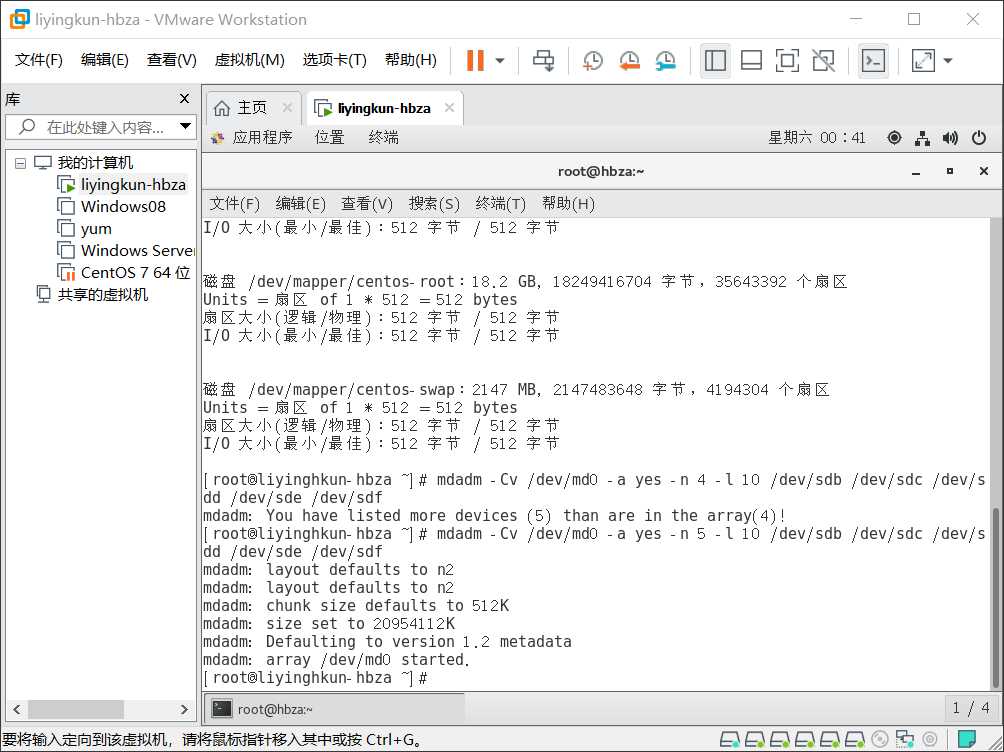Open the terminal 编辑(E) menu
The height and width of the screenshot is (752, 1004).
(300, 204)
